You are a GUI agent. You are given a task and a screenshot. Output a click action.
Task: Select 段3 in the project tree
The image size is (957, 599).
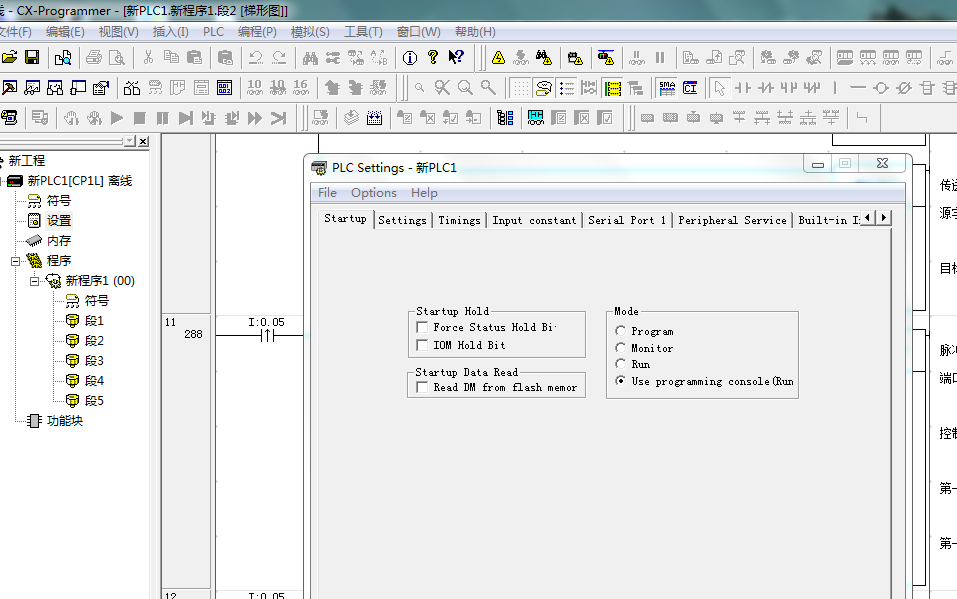pos(93,361)
